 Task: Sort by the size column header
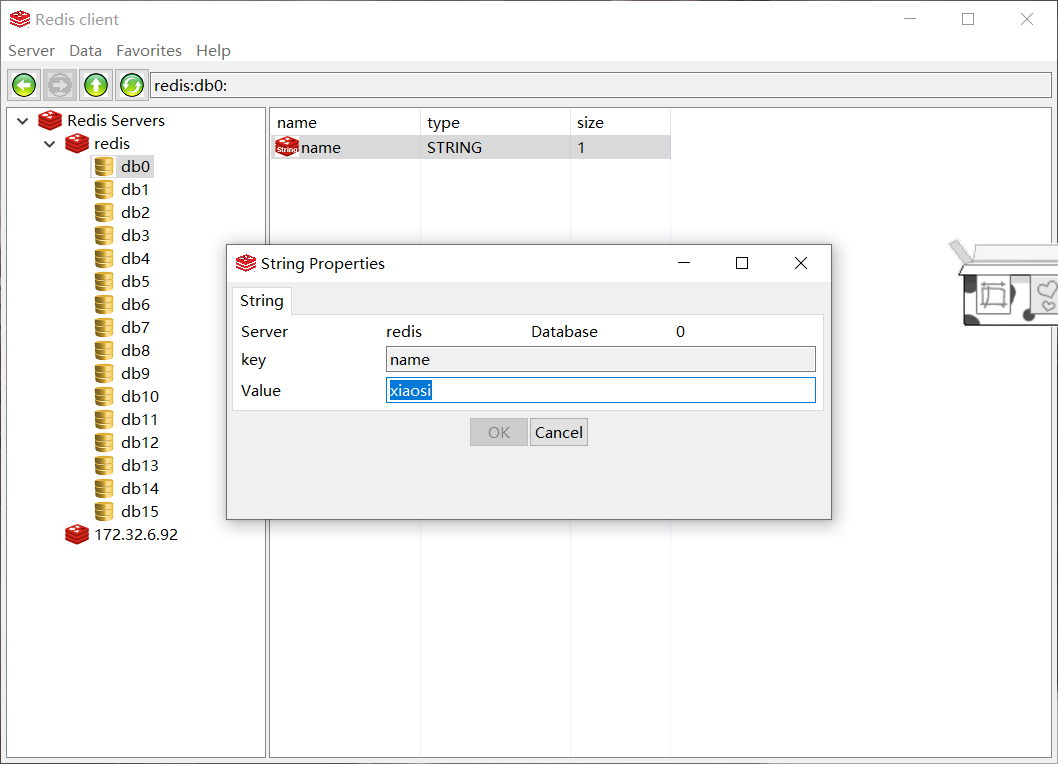point(620,123)
